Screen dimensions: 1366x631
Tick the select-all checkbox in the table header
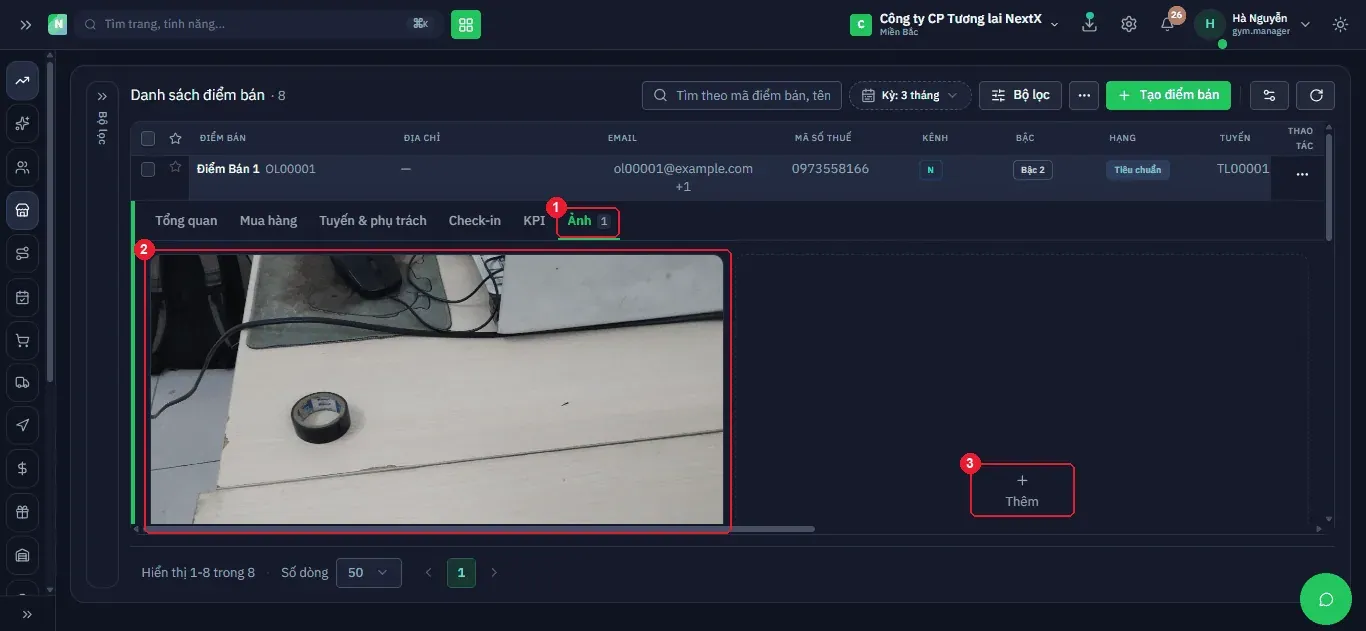coord(148,138)
